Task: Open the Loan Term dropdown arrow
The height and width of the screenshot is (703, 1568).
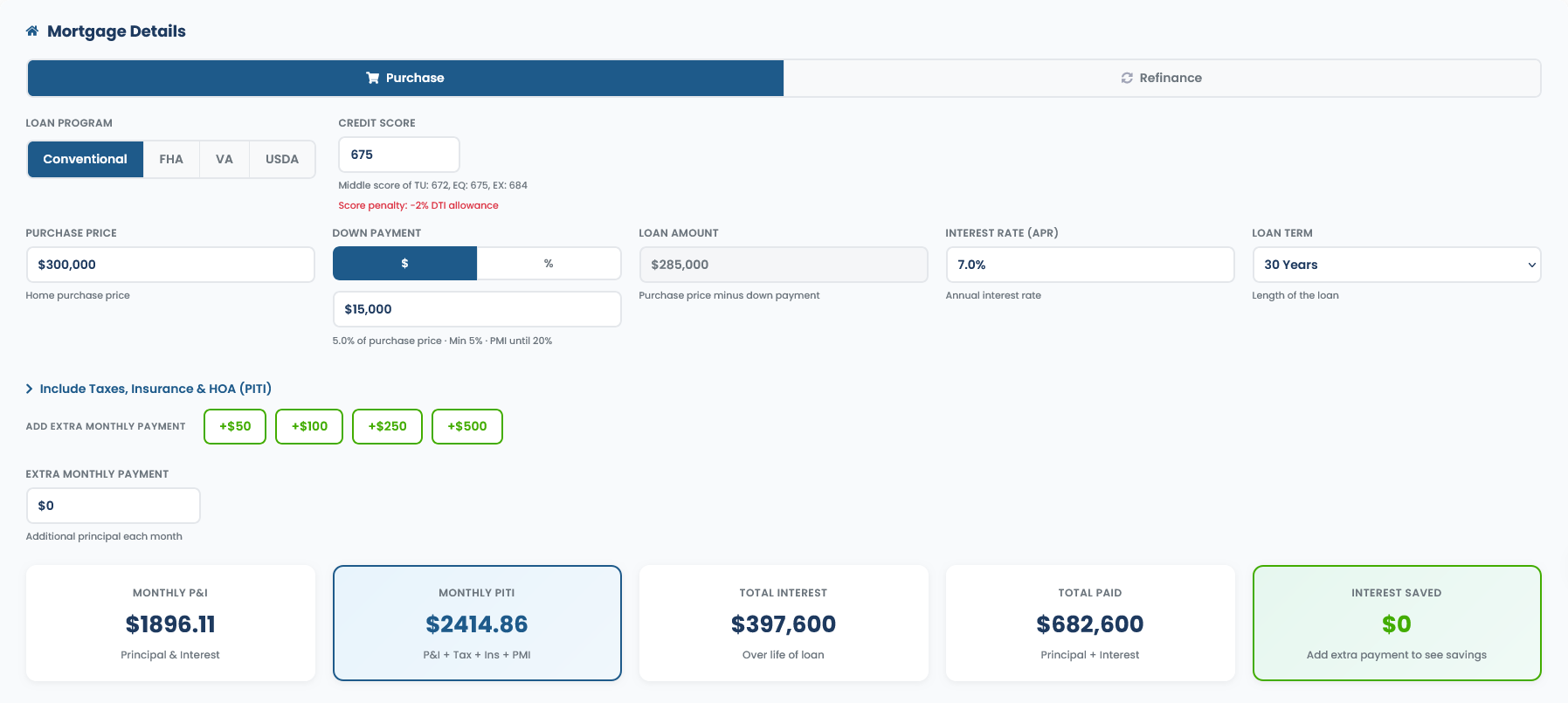Action: click(1531, 264)
